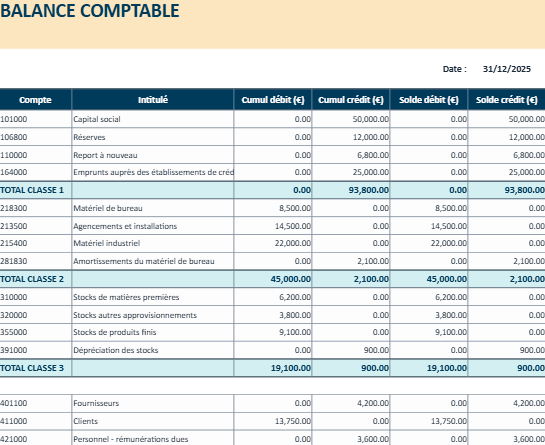Click Total Classe 3 solde débit 19,100.00
This screenshot has width=545, height=445.
tap(447, 368)
